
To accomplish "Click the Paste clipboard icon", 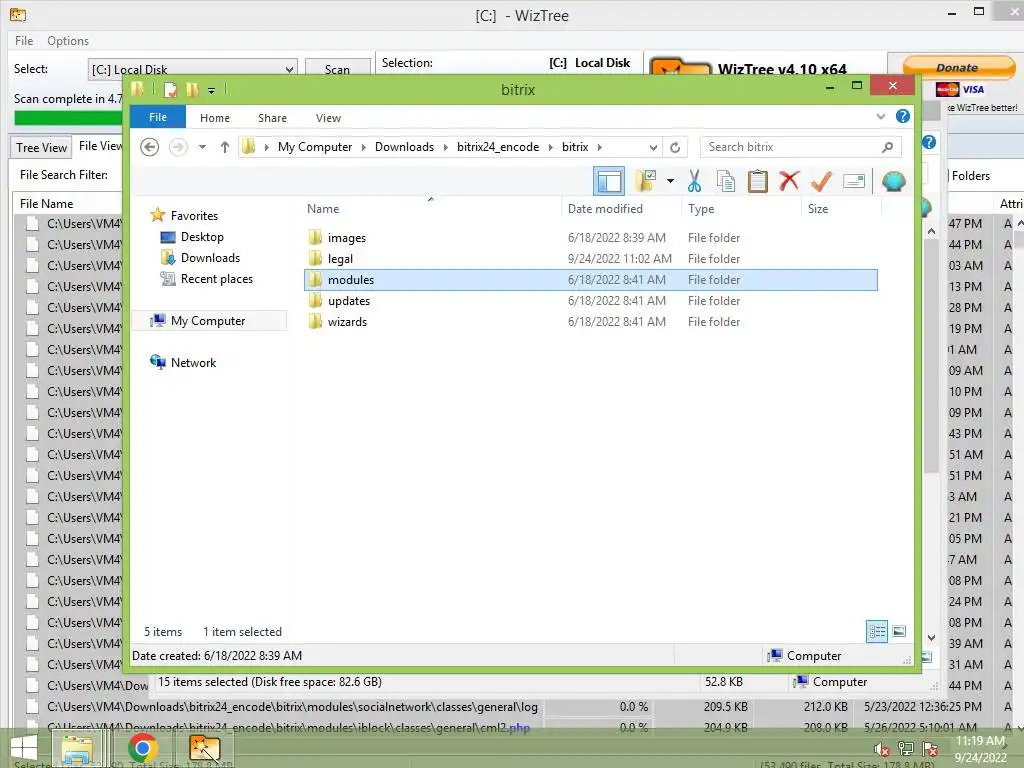I will 758,181.
